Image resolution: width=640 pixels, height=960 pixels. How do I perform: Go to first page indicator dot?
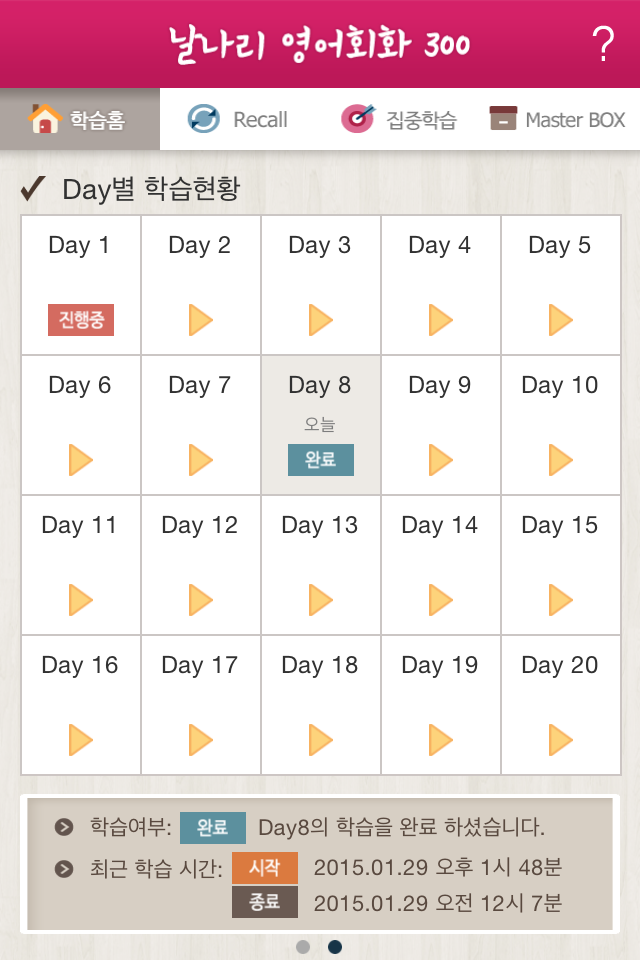pyautogui.click(x=303, y=947)
